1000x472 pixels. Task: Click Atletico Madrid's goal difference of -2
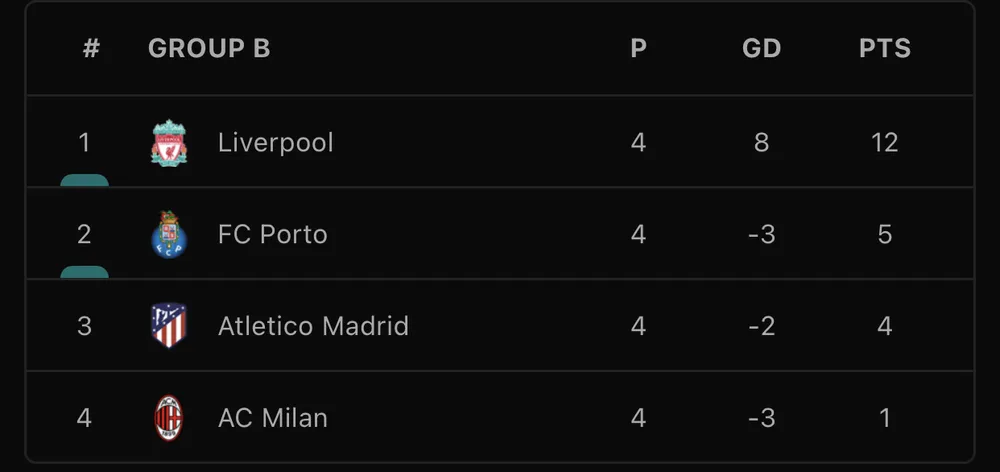coord(762,326)
